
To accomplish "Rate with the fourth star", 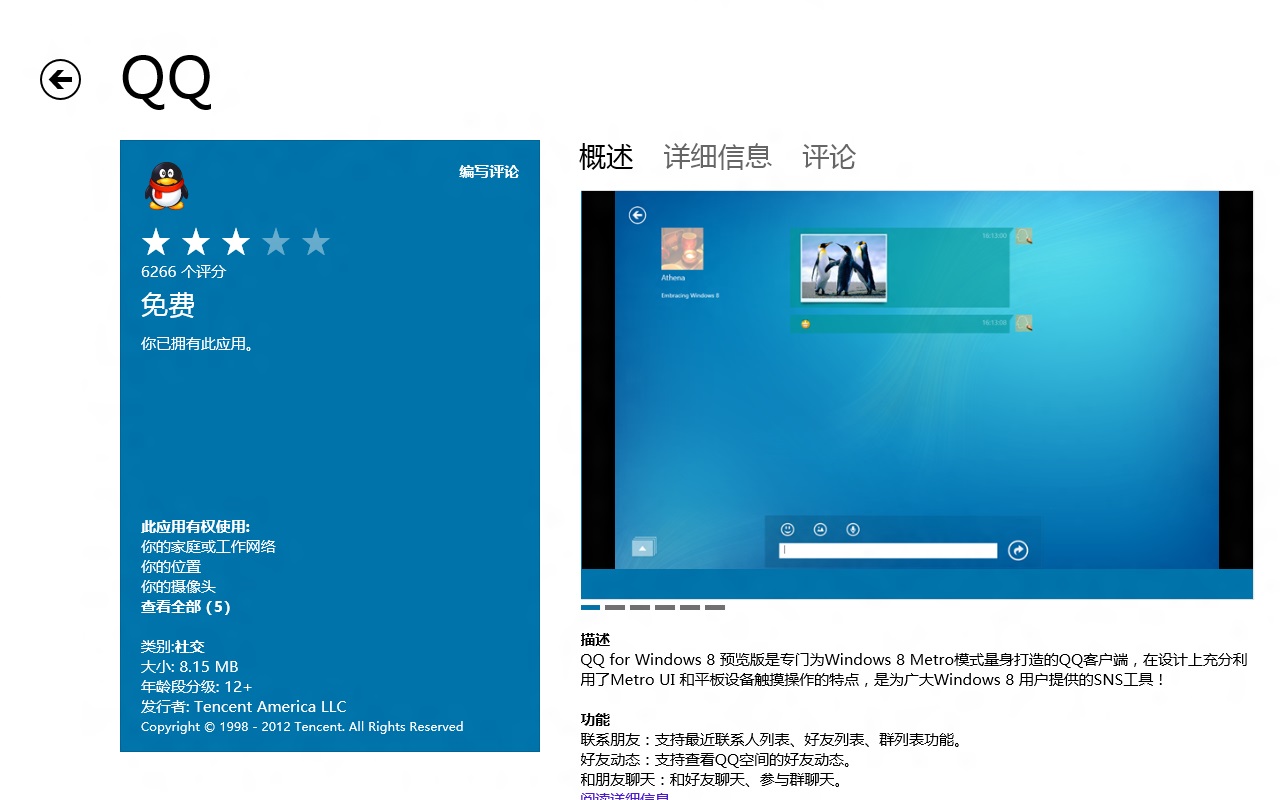I will (276, 242).
